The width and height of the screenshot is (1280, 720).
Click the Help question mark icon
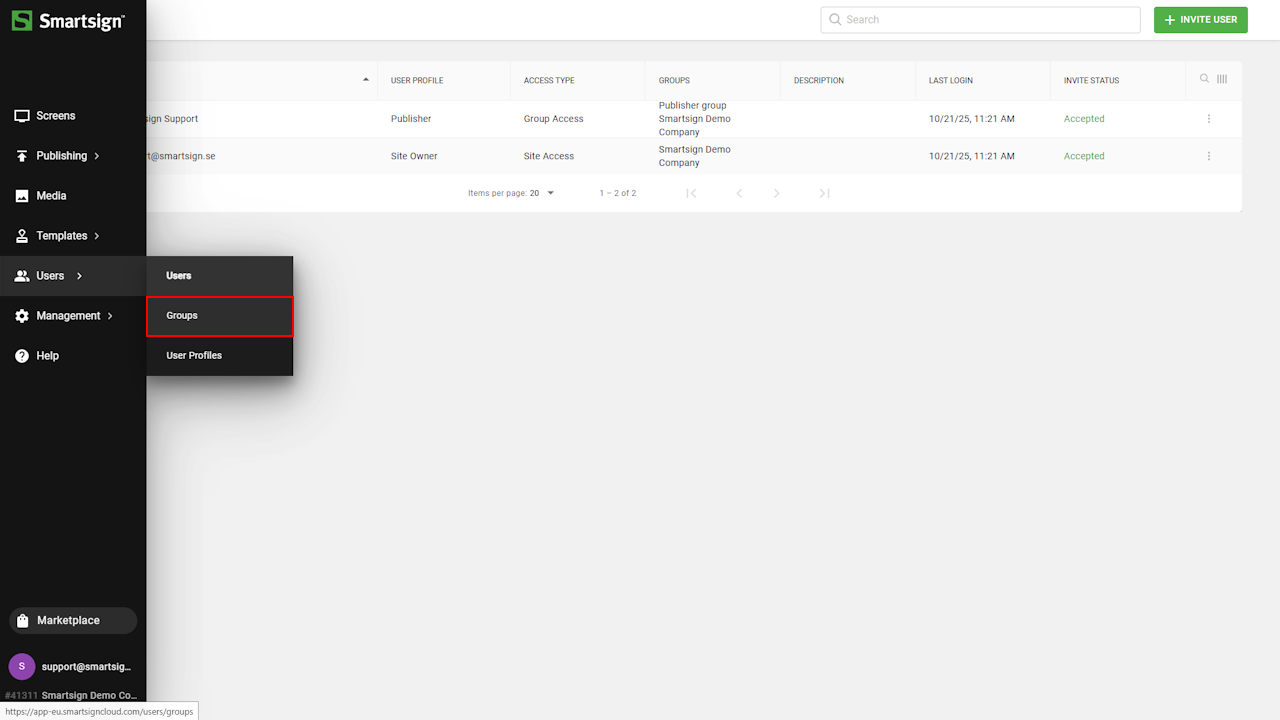(x=22, y=356)
